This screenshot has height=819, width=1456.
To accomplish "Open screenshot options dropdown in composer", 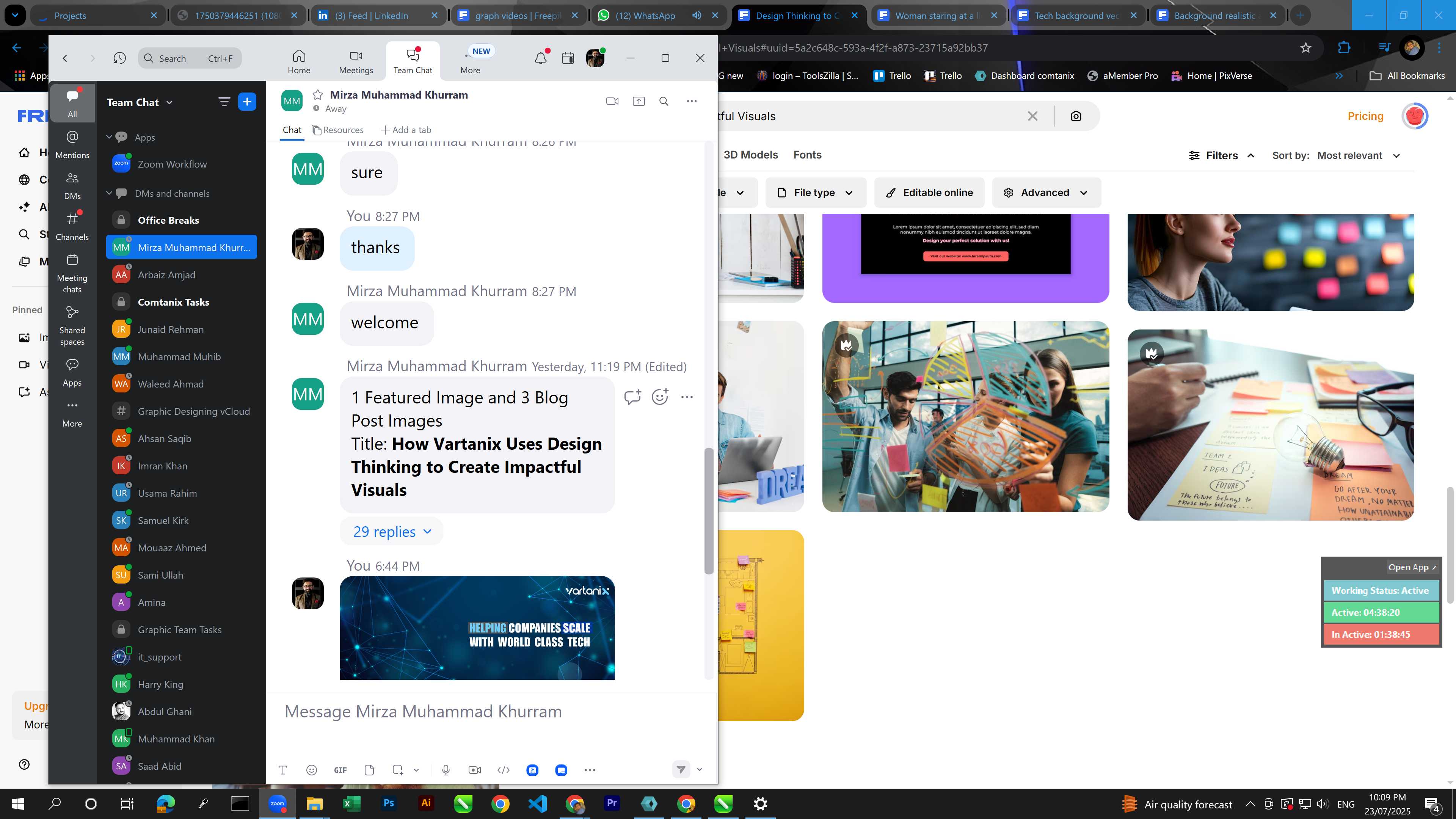I will 416,770.
